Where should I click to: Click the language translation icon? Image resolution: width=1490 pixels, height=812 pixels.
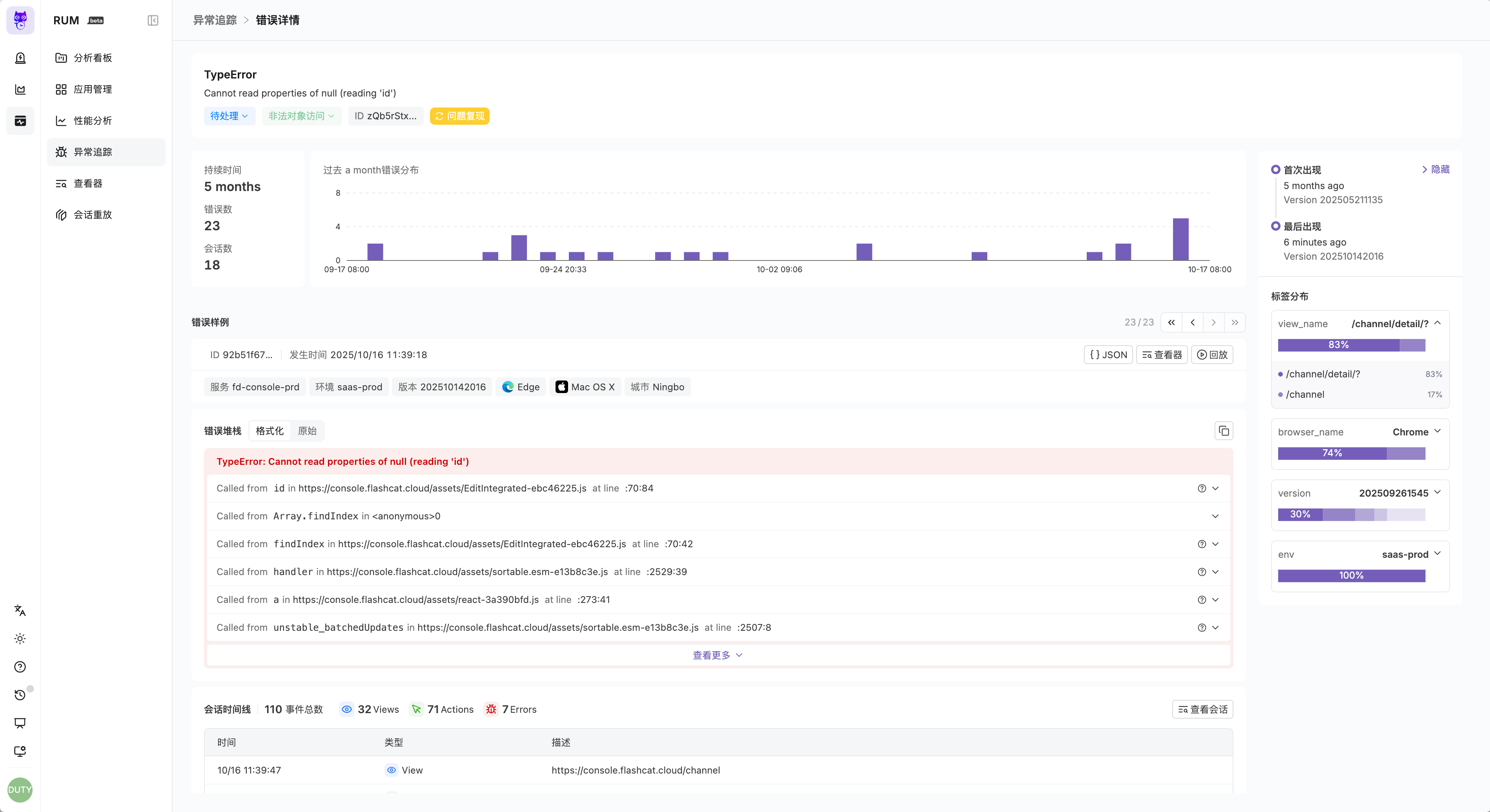tap(20, 610)
